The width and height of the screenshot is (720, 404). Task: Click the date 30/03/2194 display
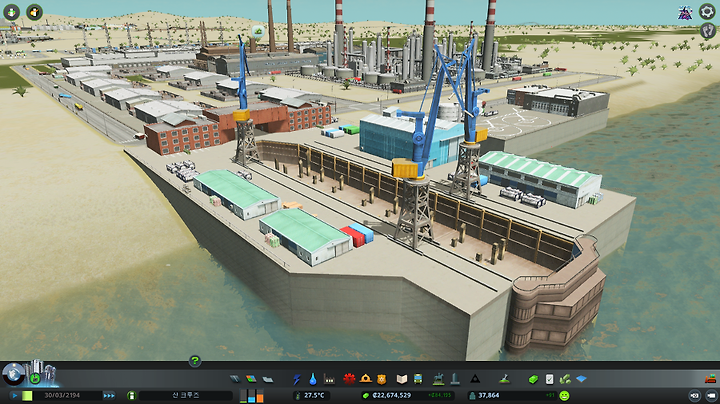click(x=62, y=395)
